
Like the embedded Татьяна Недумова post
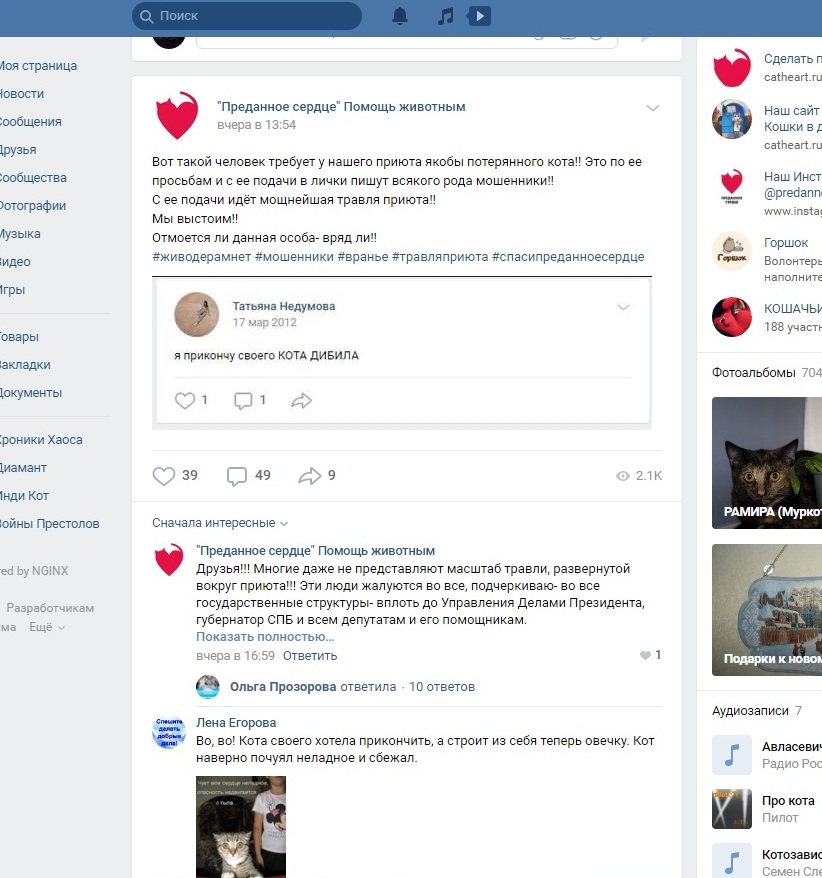(x=185, y=400)
